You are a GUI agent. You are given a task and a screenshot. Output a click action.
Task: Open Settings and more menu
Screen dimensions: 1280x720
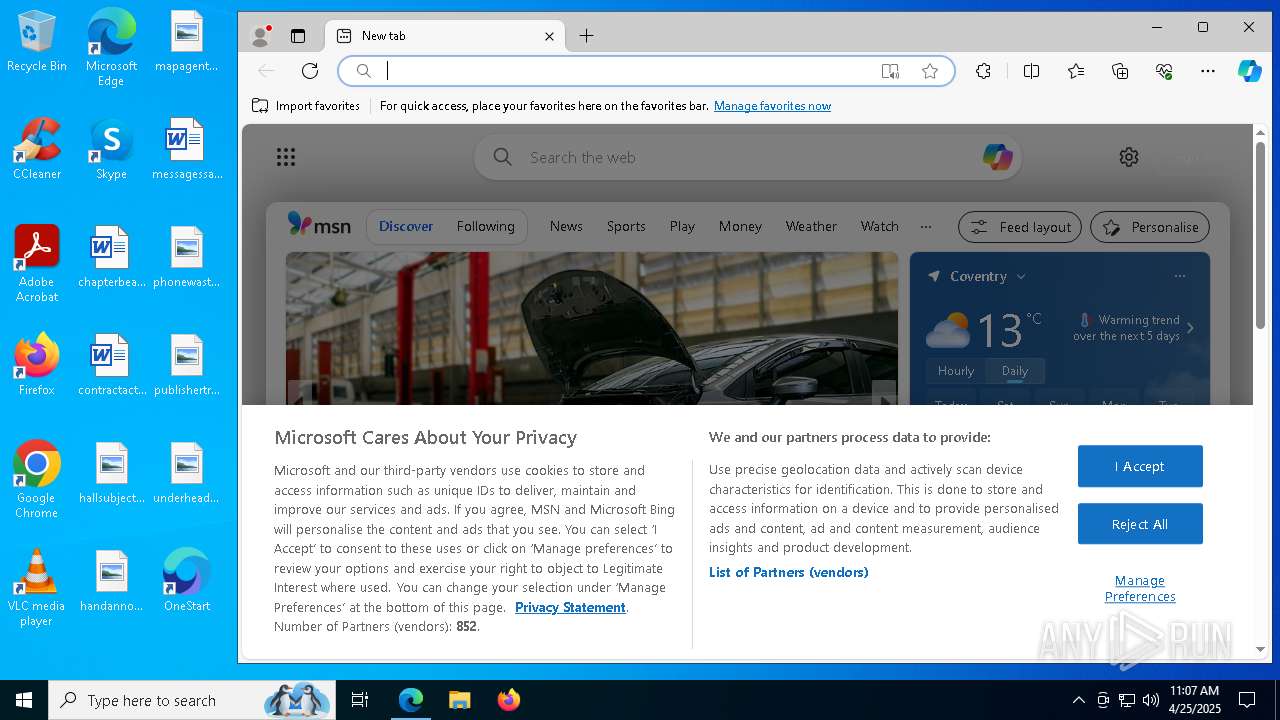click(1208, 71)
